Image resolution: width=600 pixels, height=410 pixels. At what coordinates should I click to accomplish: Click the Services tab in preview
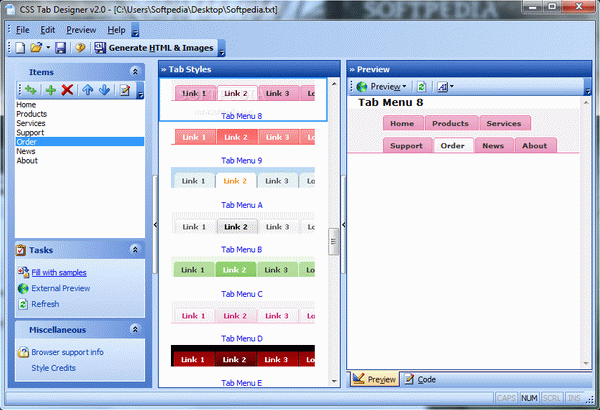pos(504,123)
